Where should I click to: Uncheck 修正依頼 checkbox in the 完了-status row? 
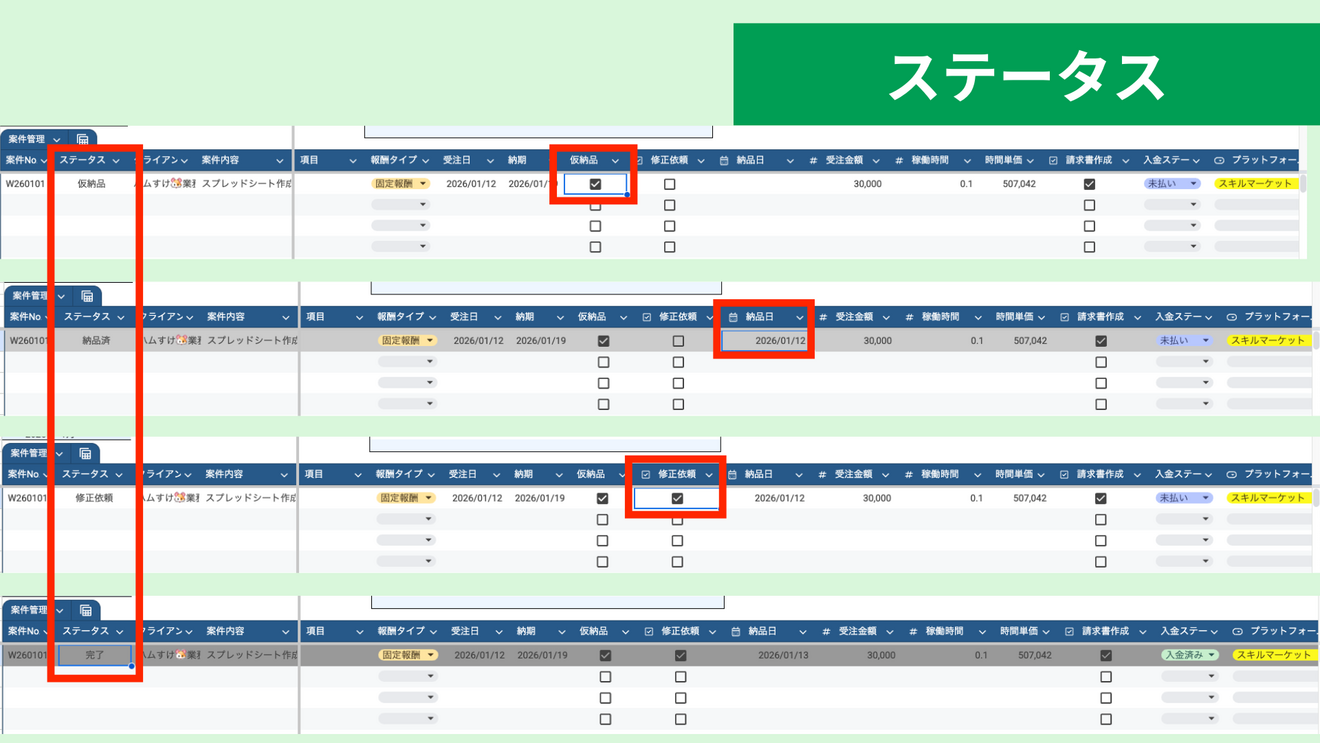click(x=680, y=656)
